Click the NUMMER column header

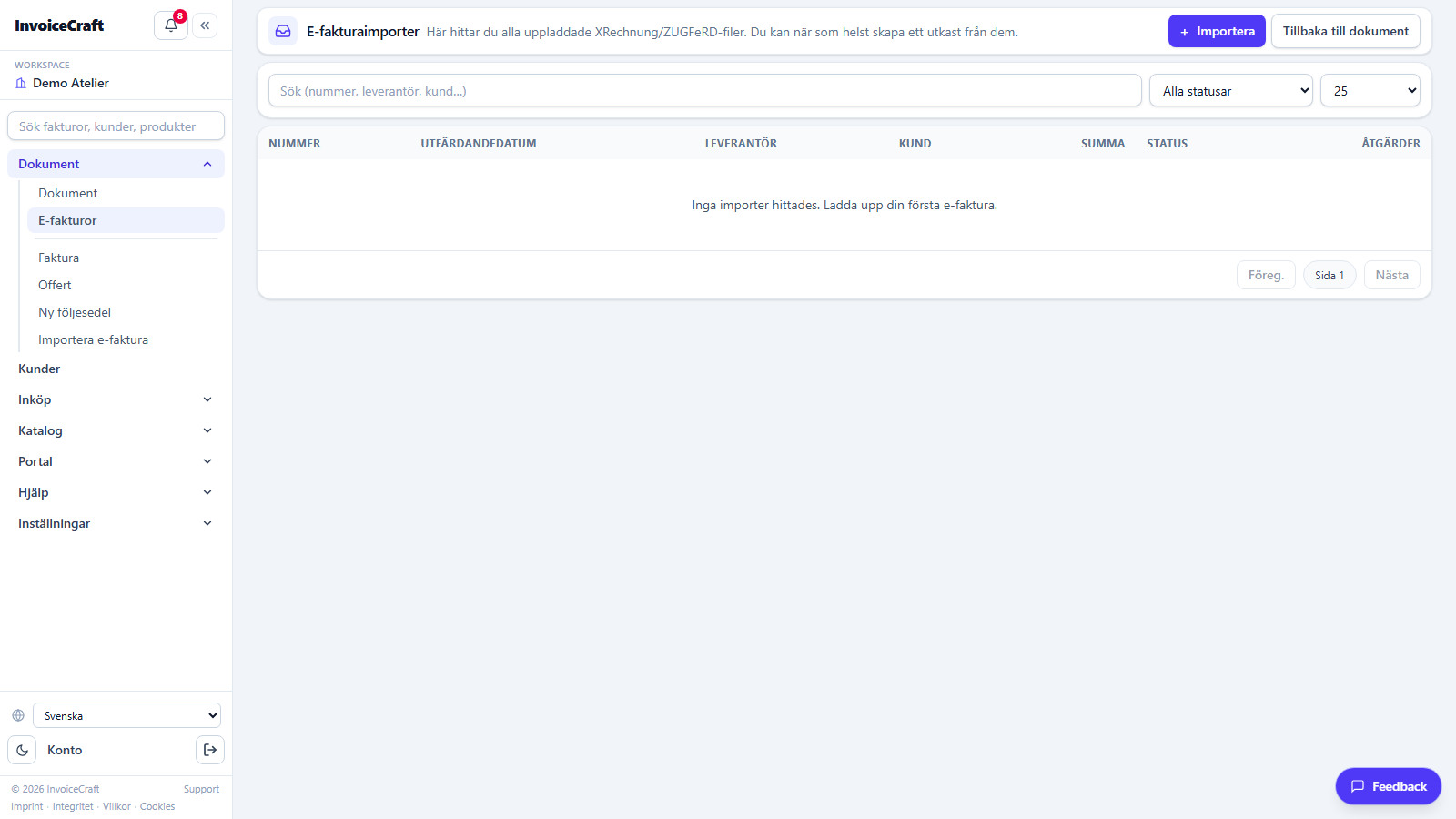[x=295, y=144]
